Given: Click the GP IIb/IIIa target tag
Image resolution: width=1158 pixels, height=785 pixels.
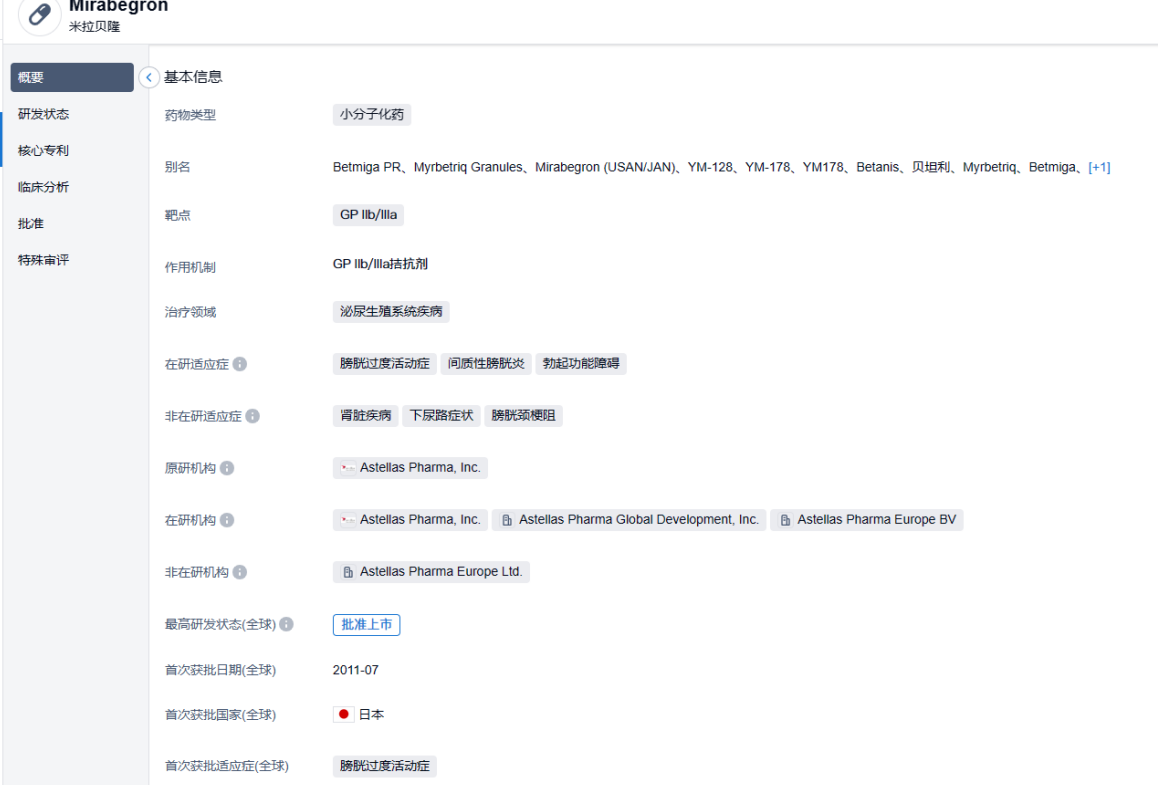Looking at the screenshot, I should 368,215.
